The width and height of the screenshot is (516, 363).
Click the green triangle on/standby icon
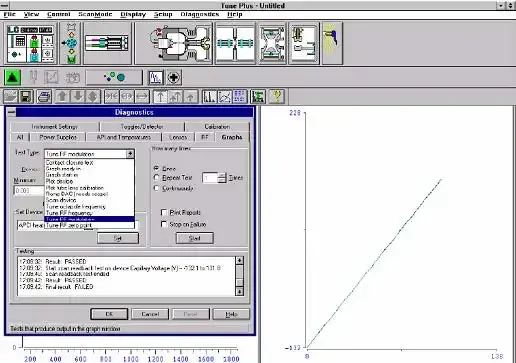pyautogui.click(x=13, y=77)
